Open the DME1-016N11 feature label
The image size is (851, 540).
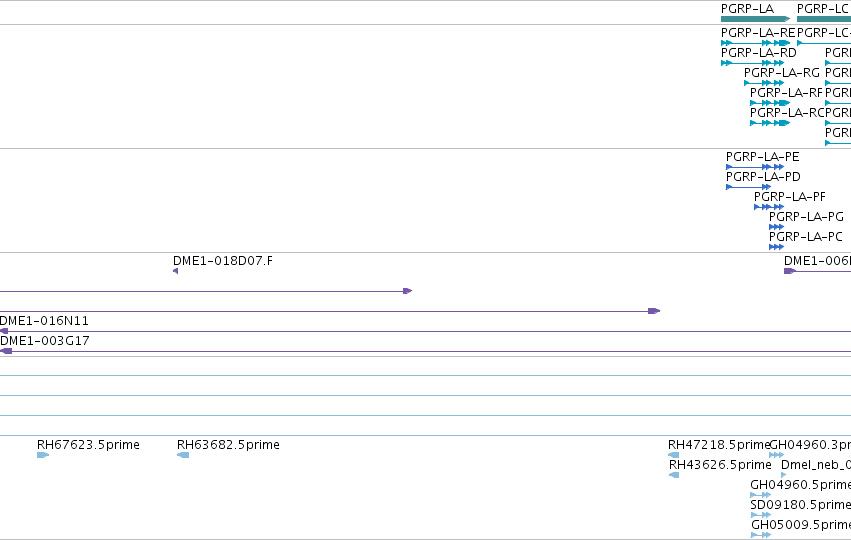[x=44, y=321]
